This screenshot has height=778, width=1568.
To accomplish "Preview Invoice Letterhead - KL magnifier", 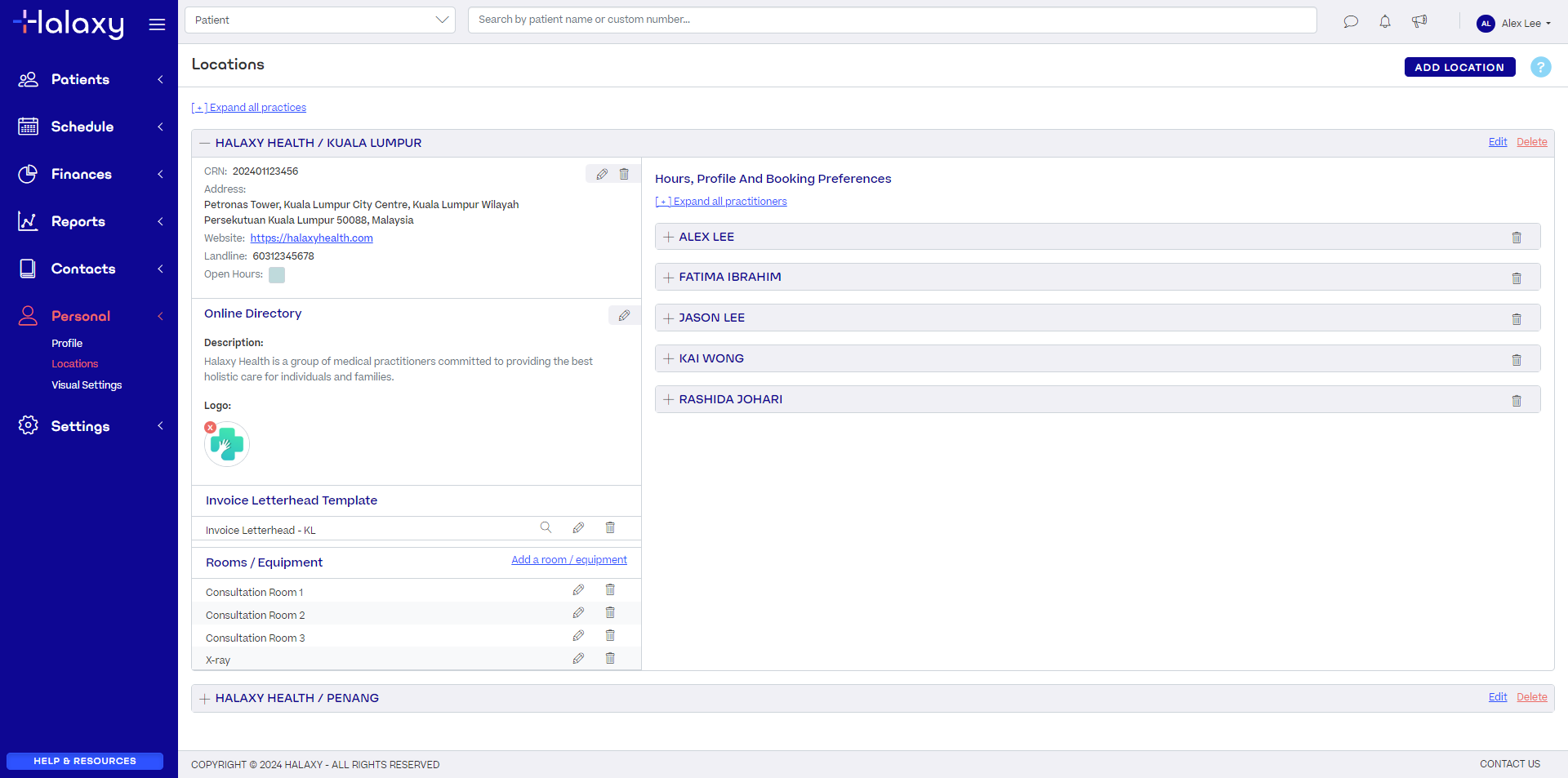I will click(x=546, y=527).
